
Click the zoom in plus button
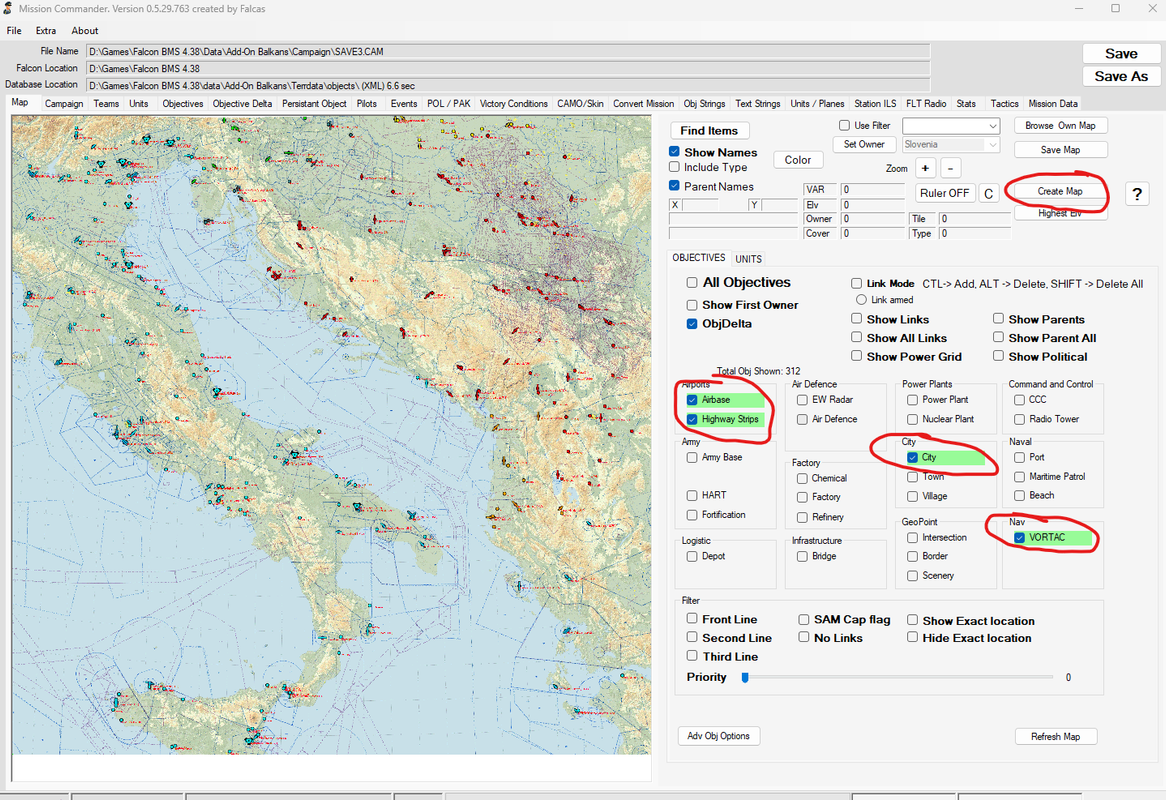coord(925,168)
